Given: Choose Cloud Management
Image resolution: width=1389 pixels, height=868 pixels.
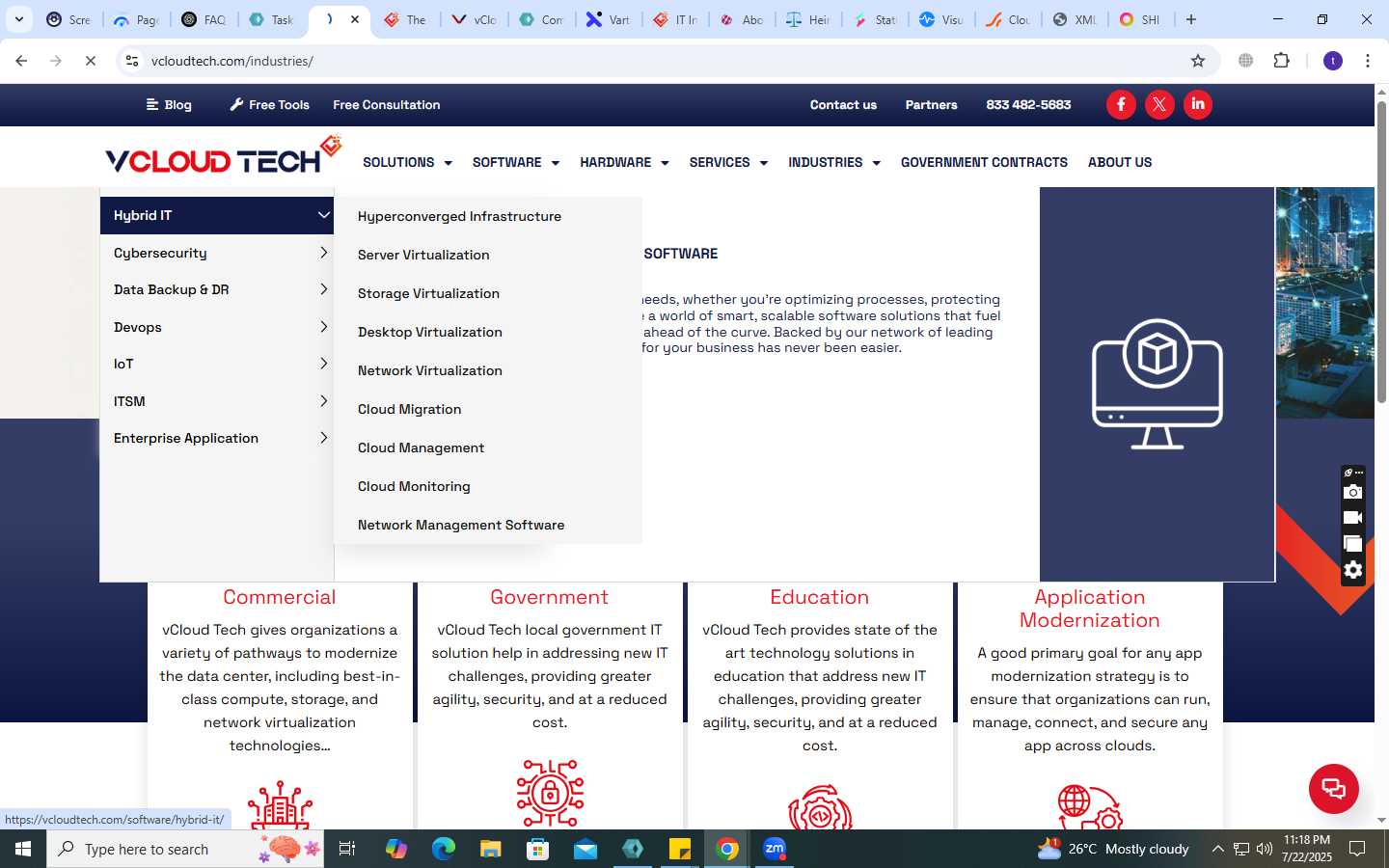Looking at the screenshot, I should 421,448.
